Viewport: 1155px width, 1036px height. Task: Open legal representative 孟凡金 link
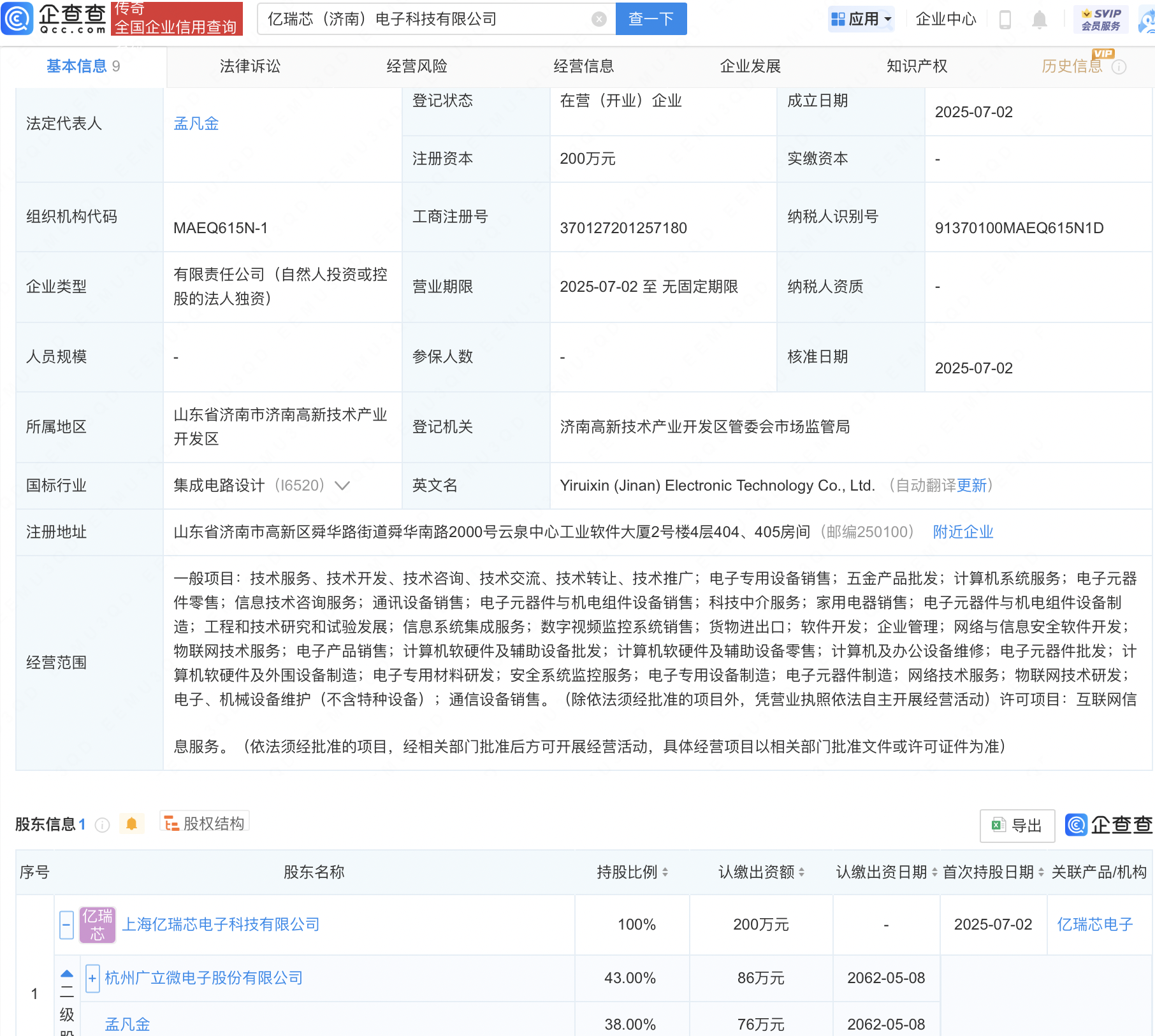point(196,124)
